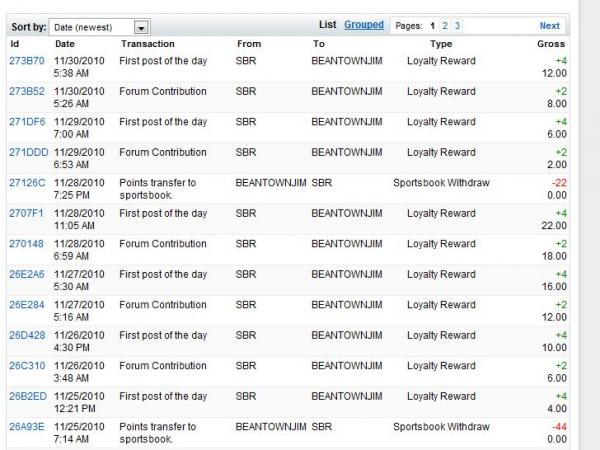
Task: Open transaction 271DDD
Action: (28, 153)
